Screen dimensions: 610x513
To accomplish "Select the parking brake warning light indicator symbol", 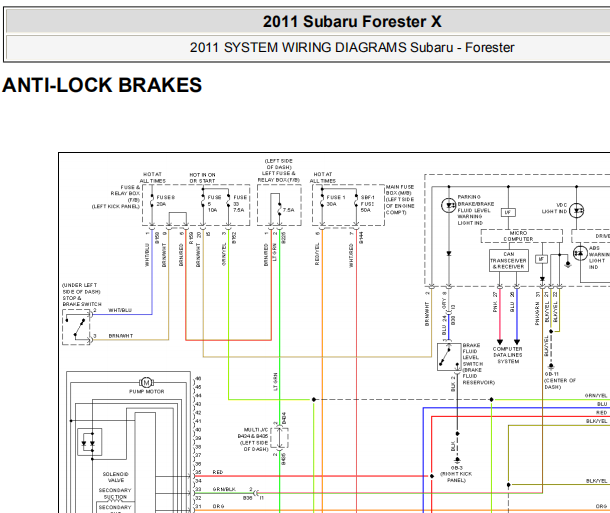I will pos(449,205).
